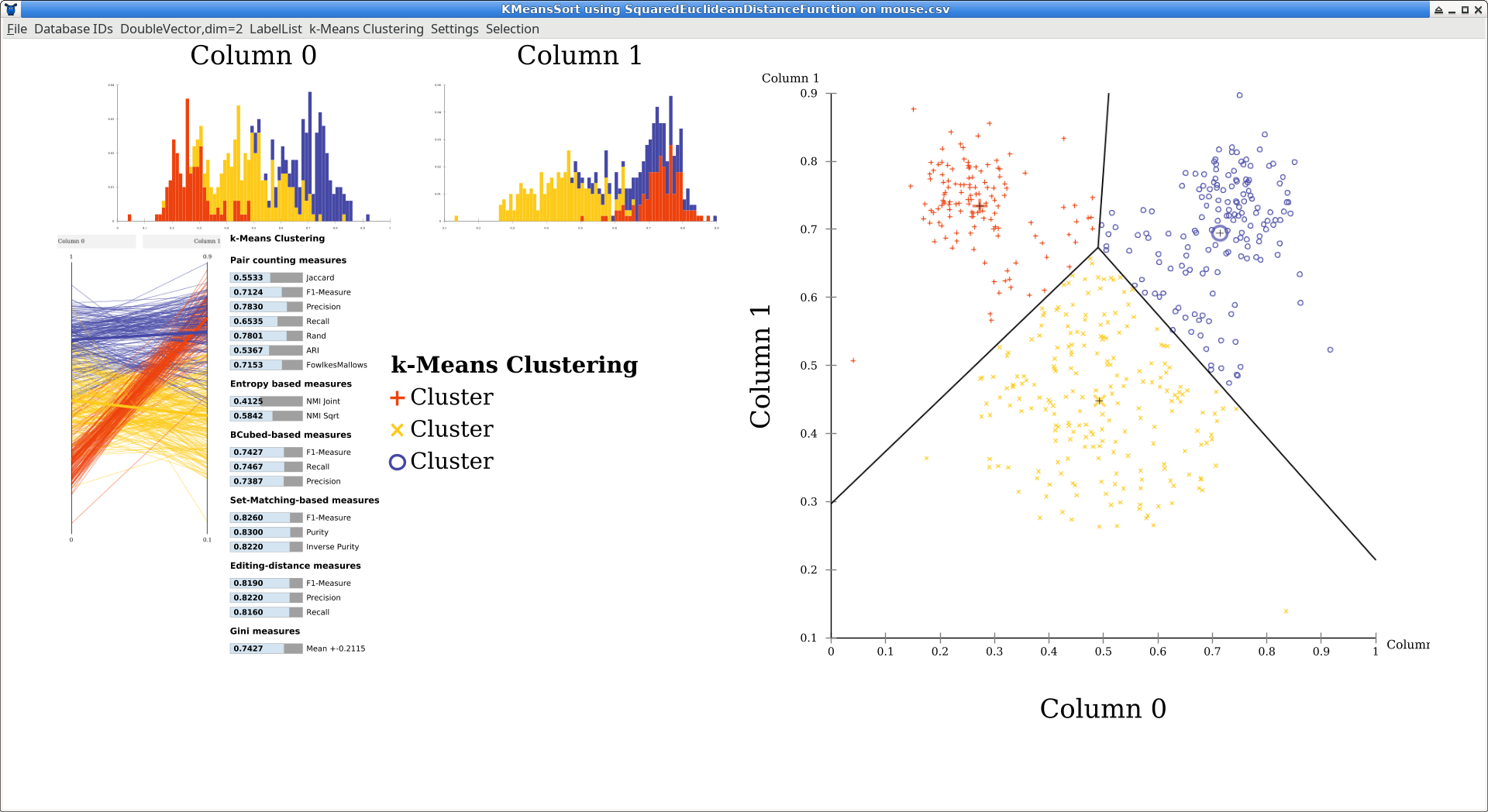The image size is (1488, 812).
Task: Click the red plus cluster legend marker
Action: (x=397, y=398)
